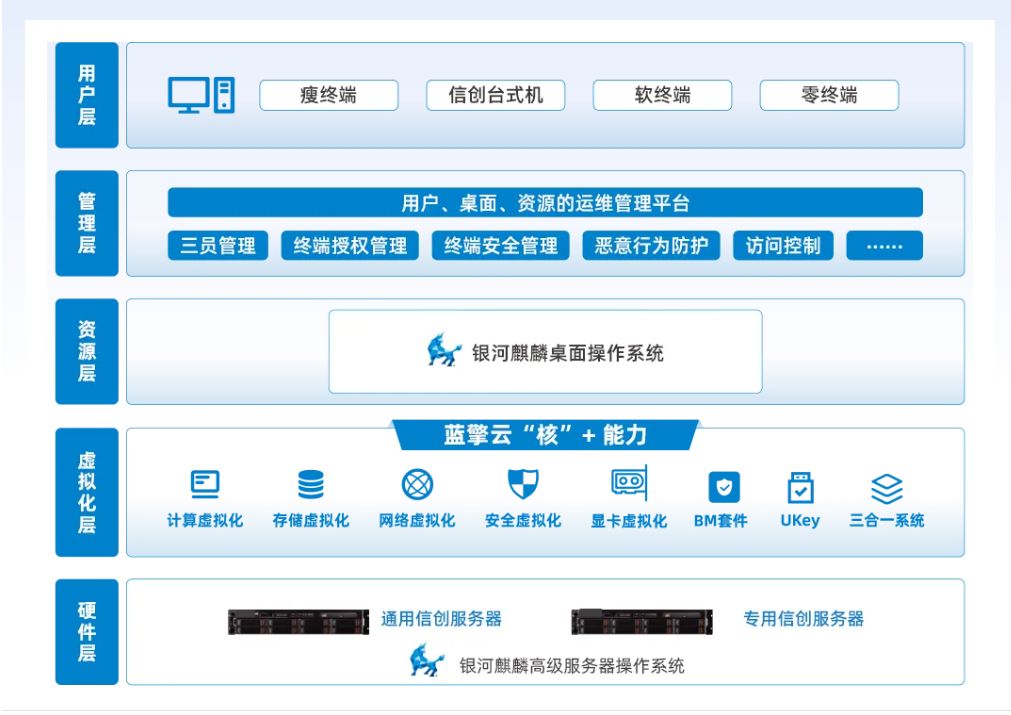Screen dimensions: 1011x715
Task: Click the ······ more button
Action: point(885,246)
